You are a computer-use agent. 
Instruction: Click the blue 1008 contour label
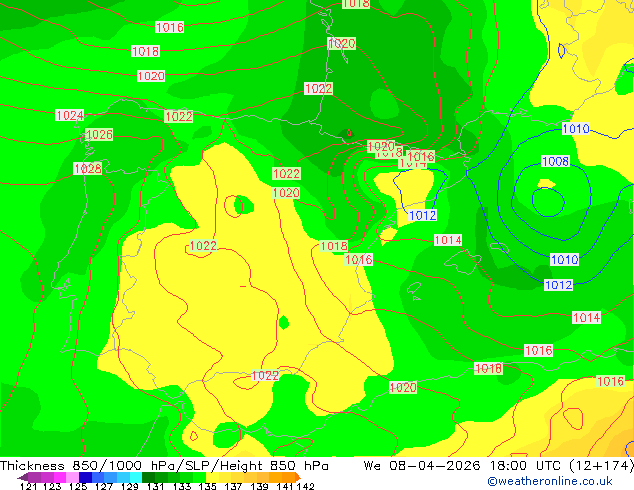(x=556, y=161)
